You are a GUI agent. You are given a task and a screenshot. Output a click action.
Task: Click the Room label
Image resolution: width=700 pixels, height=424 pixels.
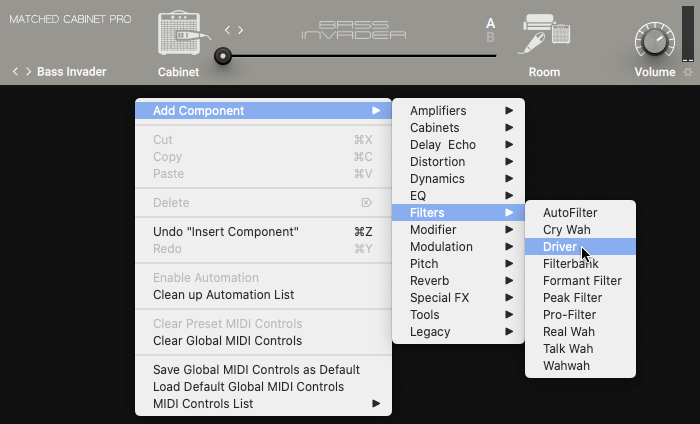click(x=544, y=72)
